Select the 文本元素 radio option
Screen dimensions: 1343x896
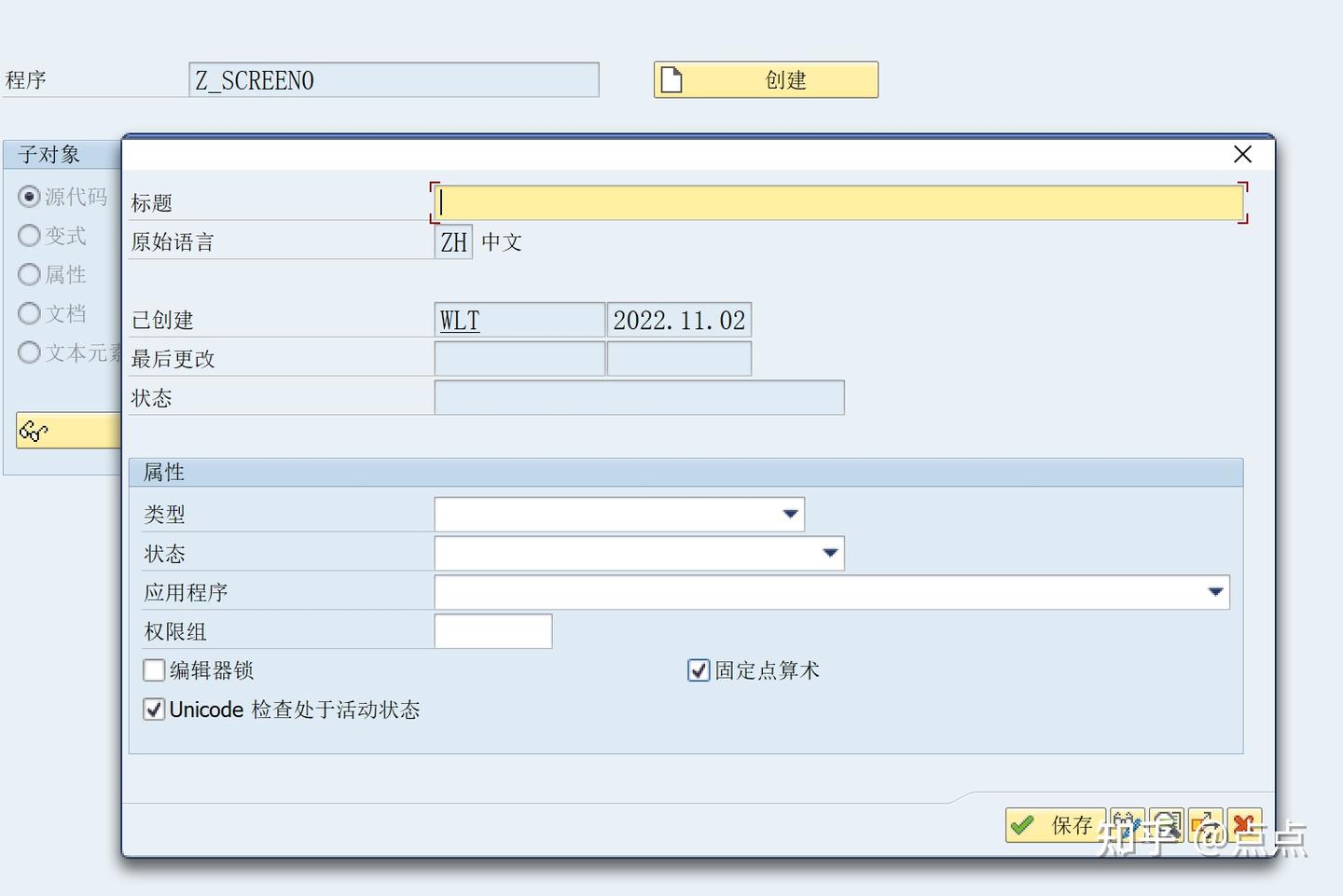pos(29,352)
